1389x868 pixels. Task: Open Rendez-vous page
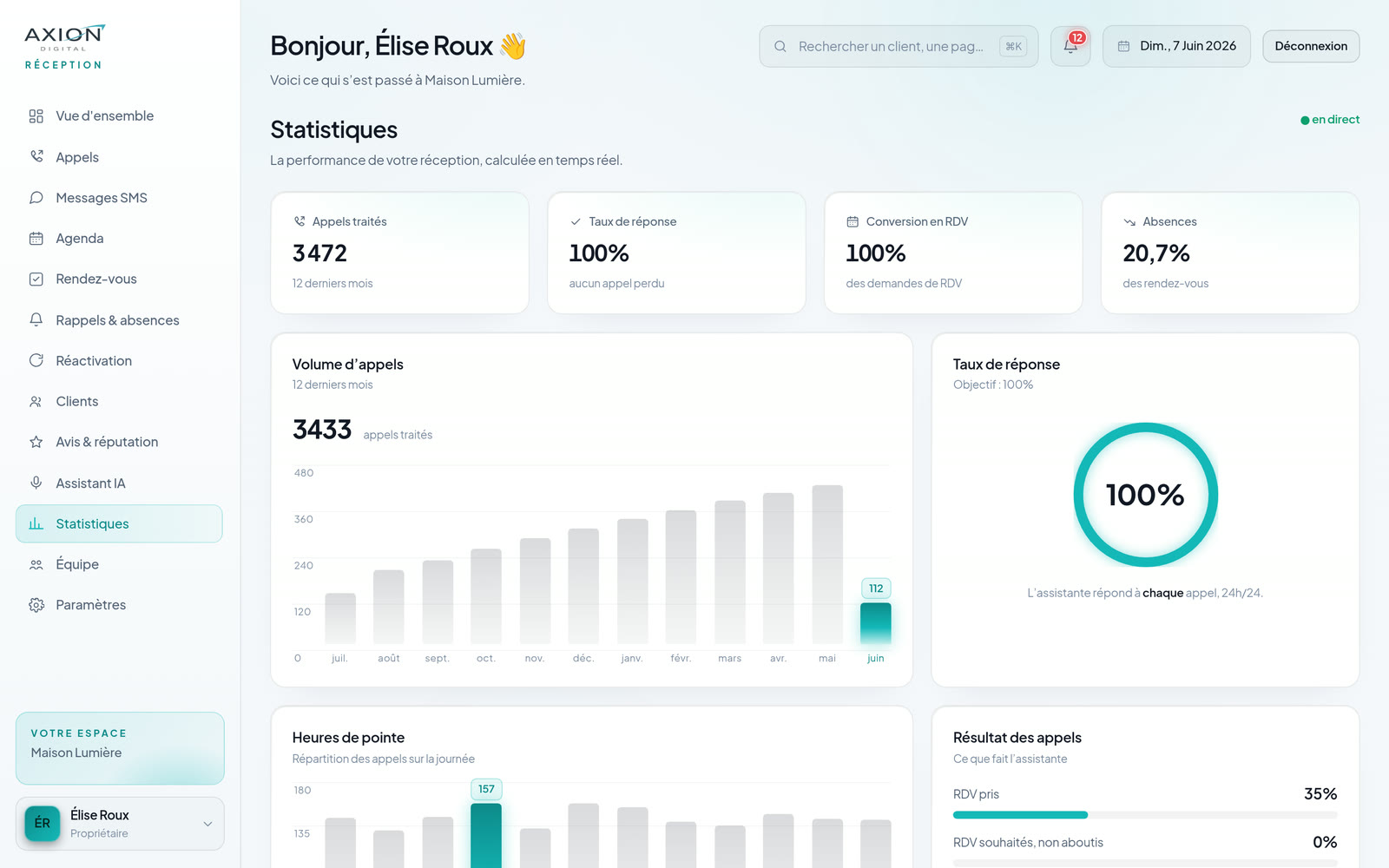click(119, 279)
